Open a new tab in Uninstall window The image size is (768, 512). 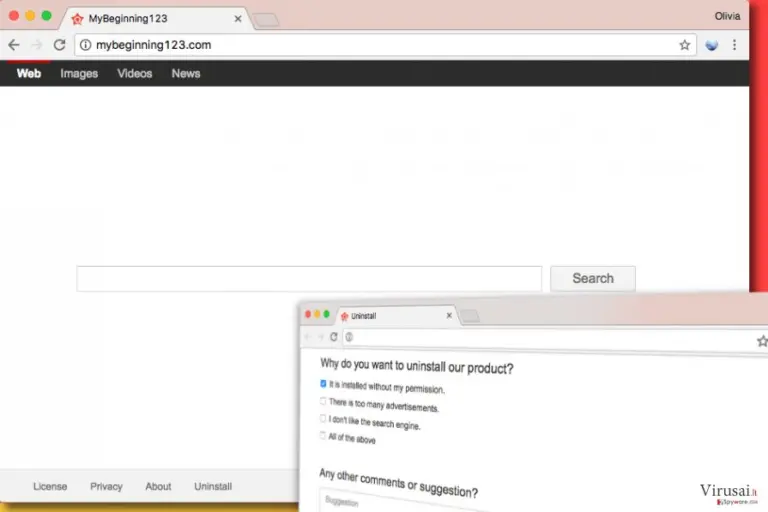coord(470,317)
